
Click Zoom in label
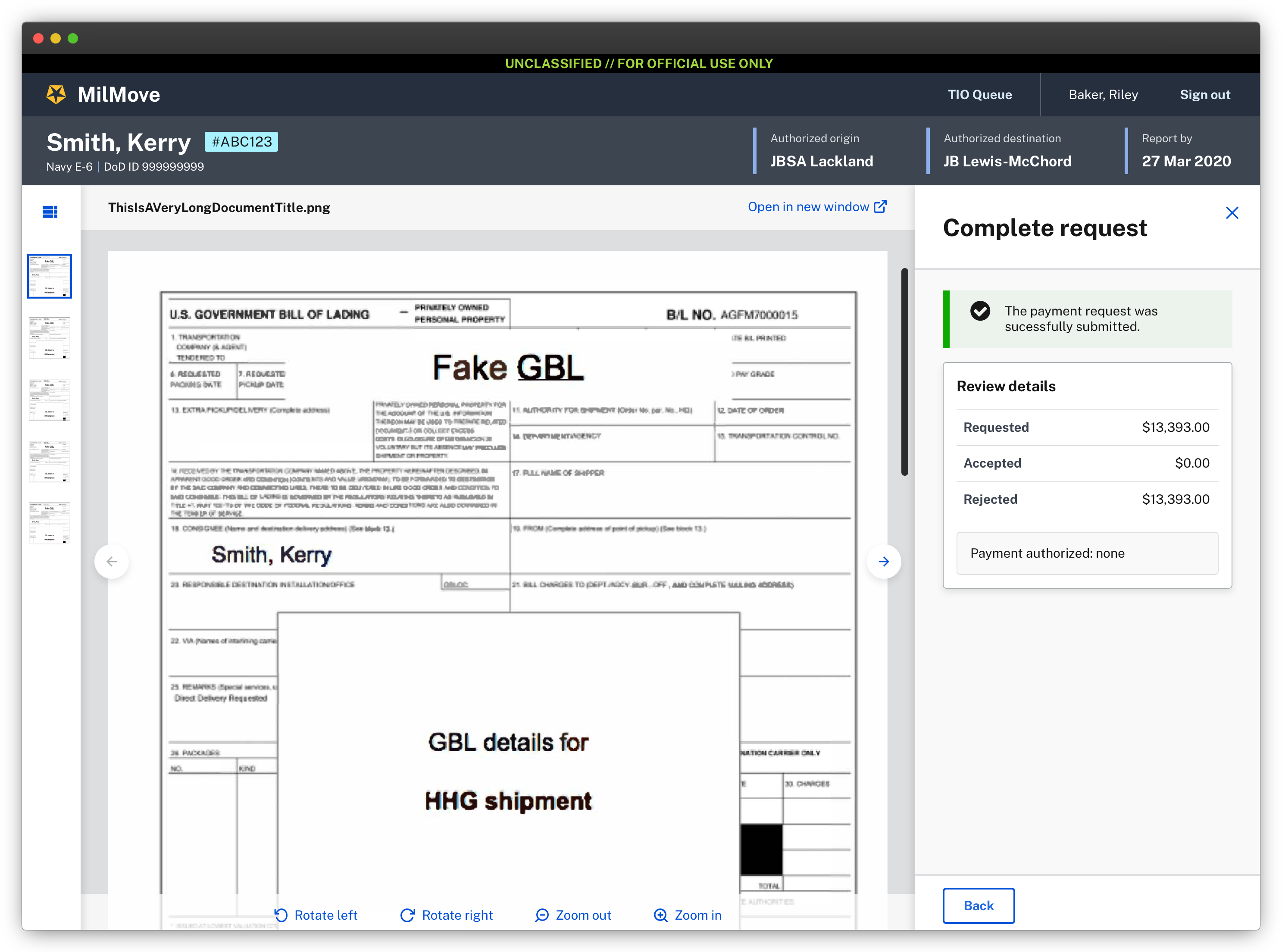click(698, 915)
